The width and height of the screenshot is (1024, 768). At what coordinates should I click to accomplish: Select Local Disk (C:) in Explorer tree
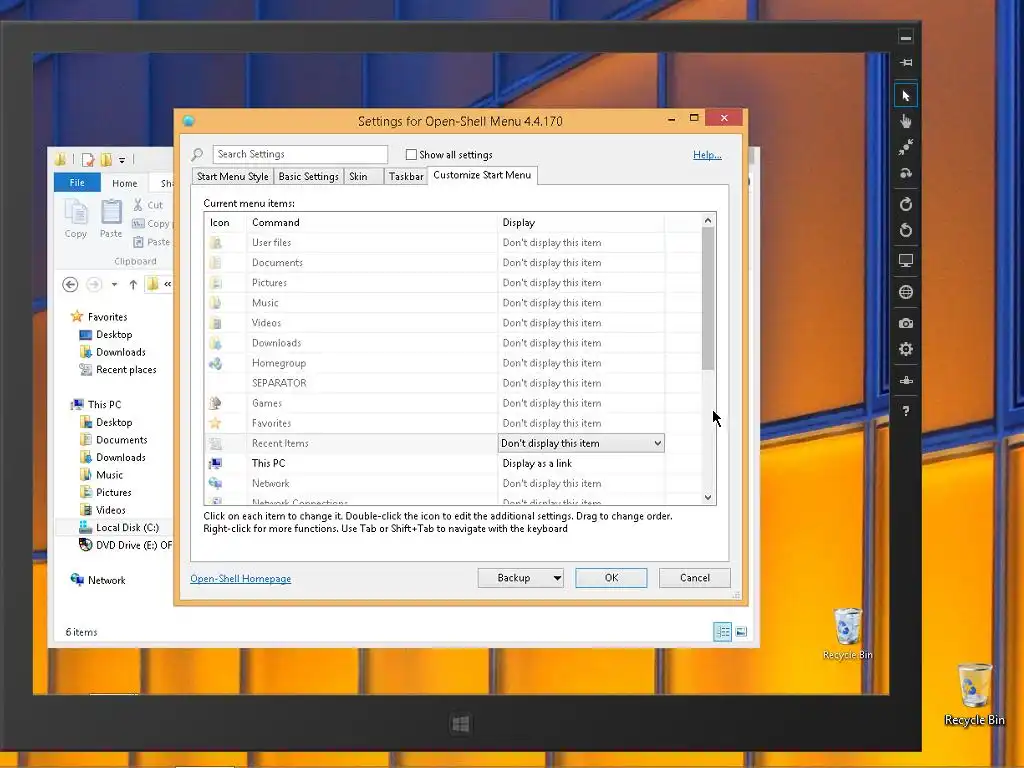click(118, 528)
